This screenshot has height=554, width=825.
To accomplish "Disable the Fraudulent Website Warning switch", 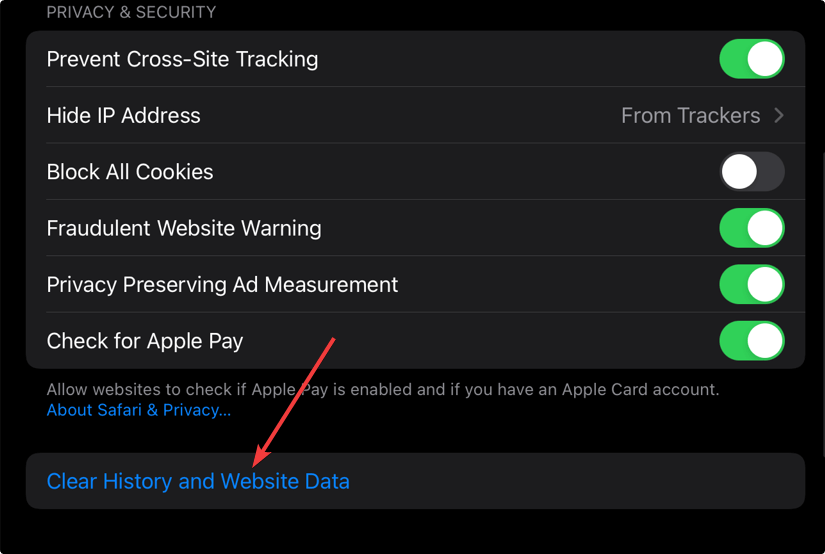I will pyautogui.click(x=752, y=228).
